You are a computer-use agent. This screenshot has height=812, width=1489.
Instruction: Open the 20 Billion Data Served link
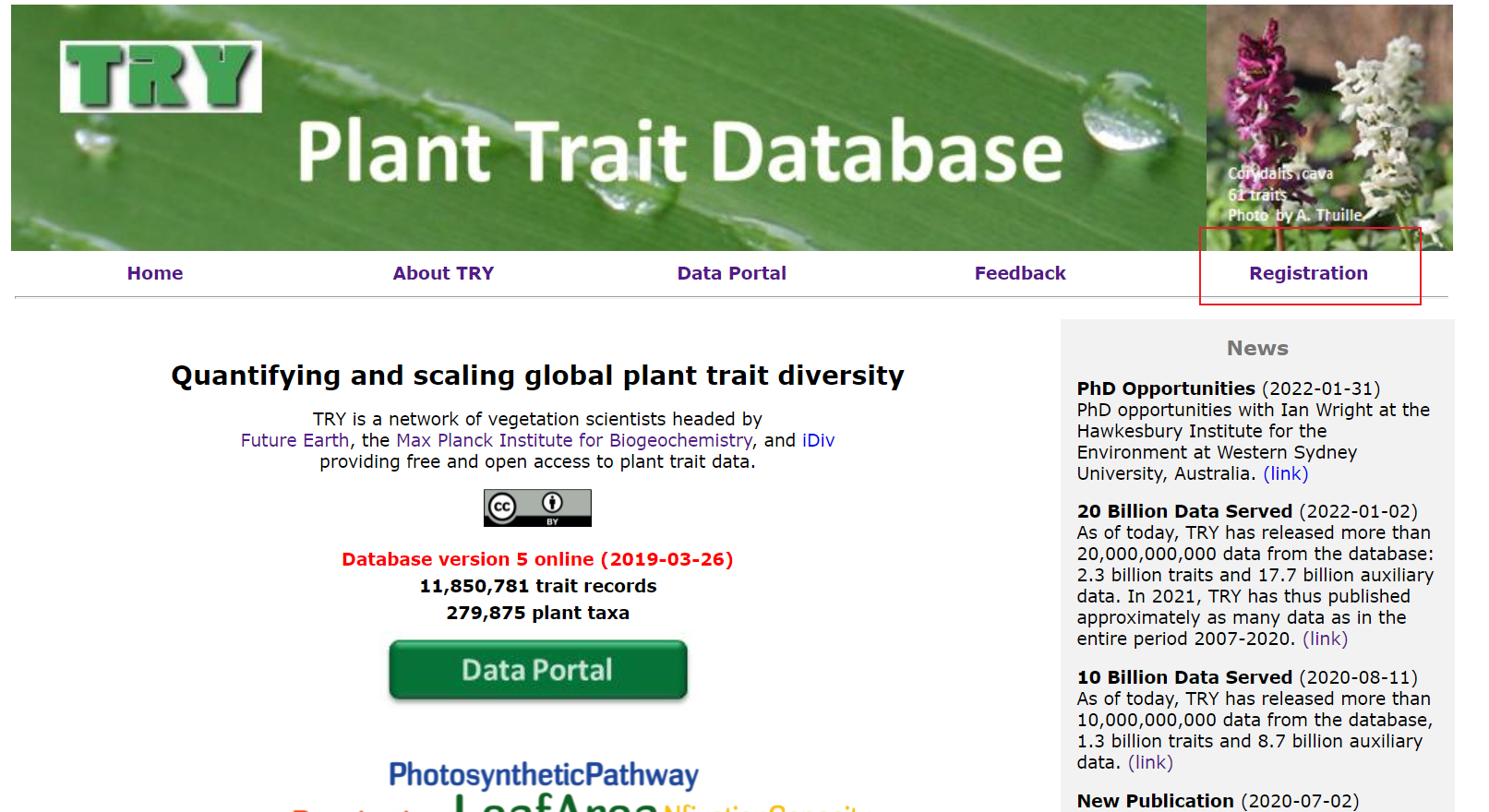(1326, 639)
